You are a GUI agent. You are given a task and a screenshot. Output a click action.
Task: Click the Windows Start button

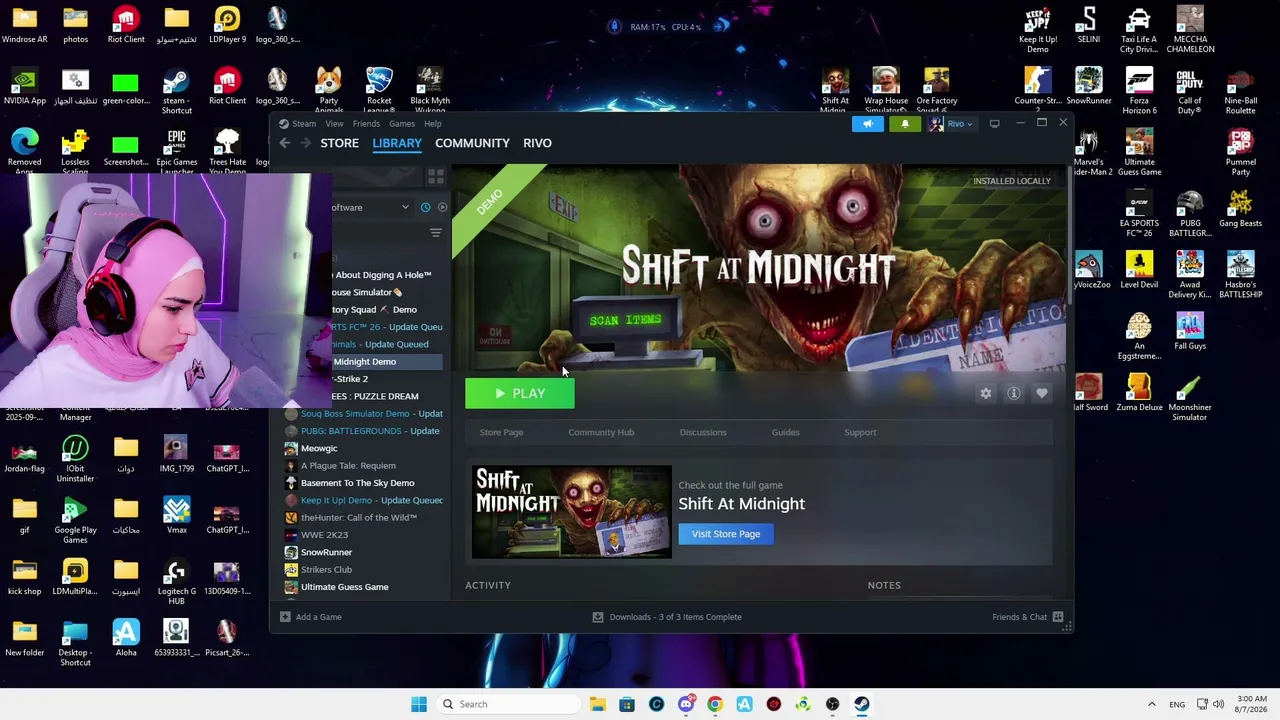click(419, 704)
